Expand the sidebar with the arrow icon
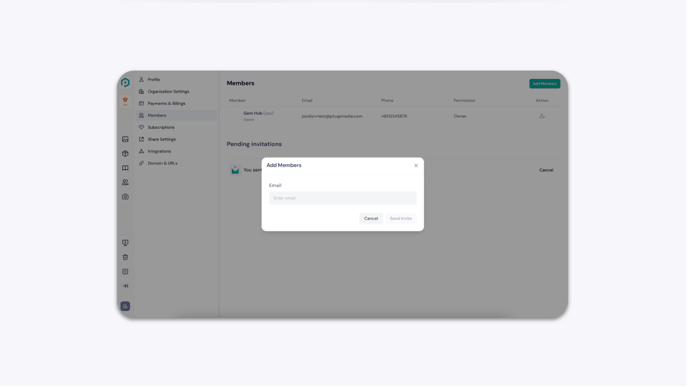Viewport: 688px width, 387px height. tap(125, 286)
